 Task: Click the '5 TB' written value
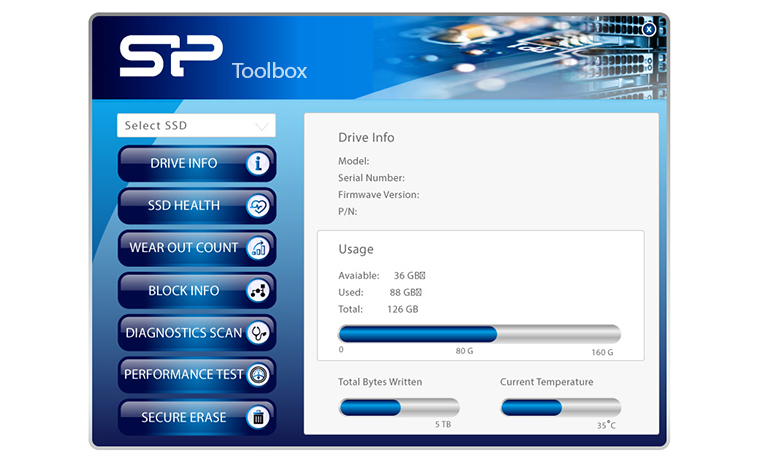[x=443, y=425]
